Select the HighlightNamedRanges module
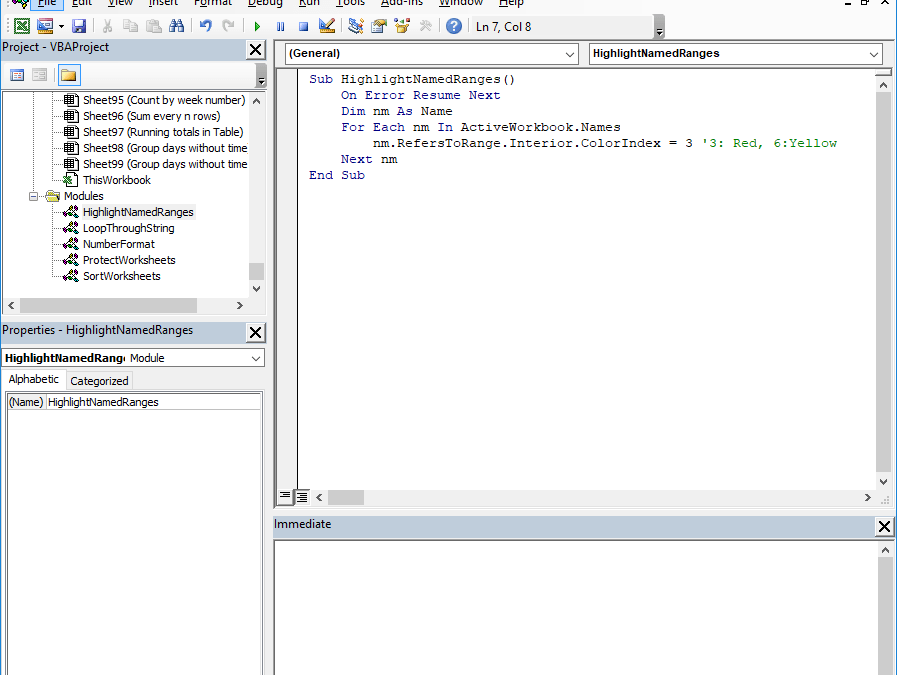The image size is (897, 675). tap(138, 212)
